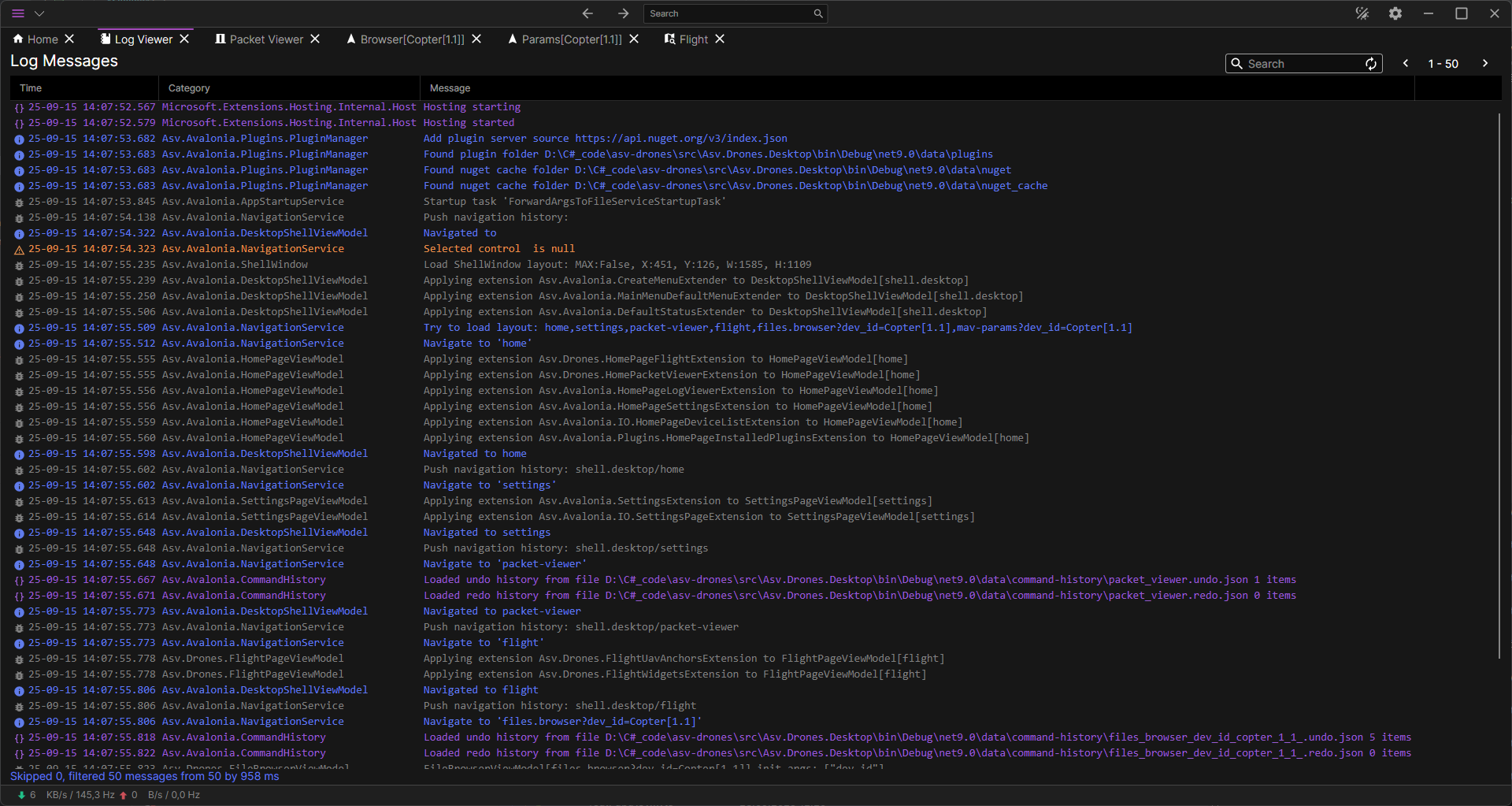The width and height of the screenshot is (1512, 806).
Task: Switch to the Params[Copter[1.1]] tab
Action: [x=571, y=39]
